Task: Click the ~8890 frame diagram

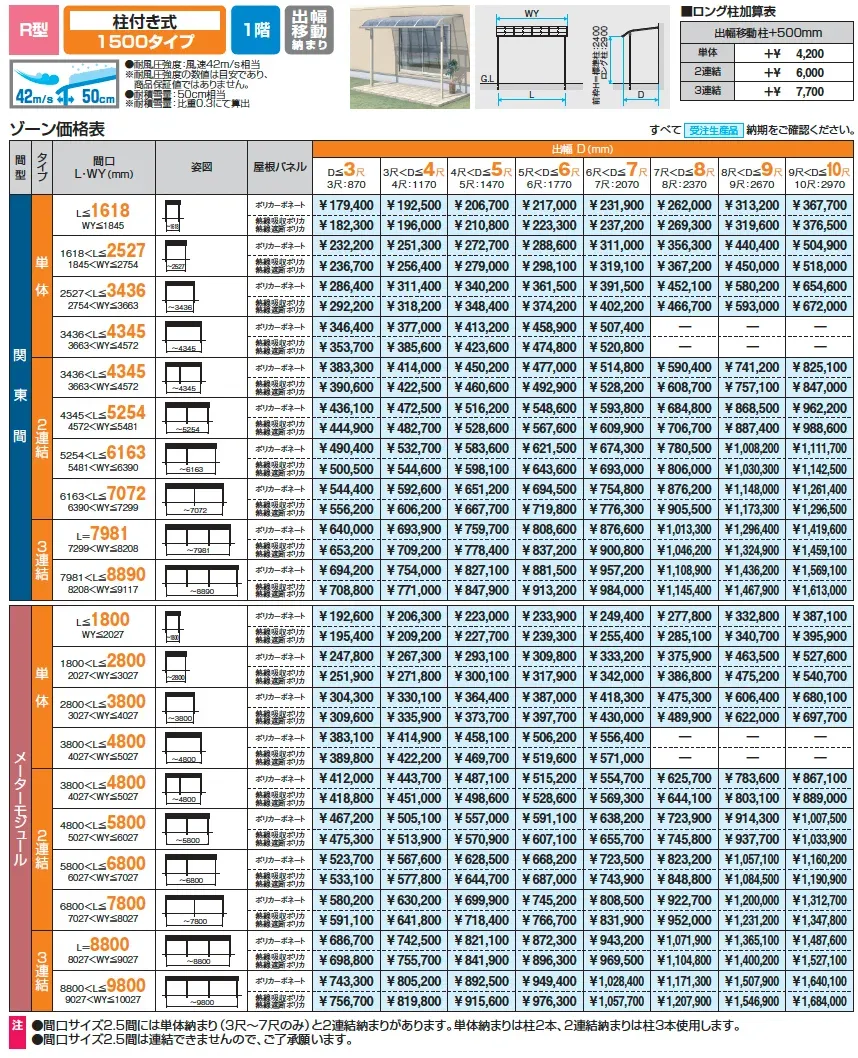Action: (x=202, y=580)
